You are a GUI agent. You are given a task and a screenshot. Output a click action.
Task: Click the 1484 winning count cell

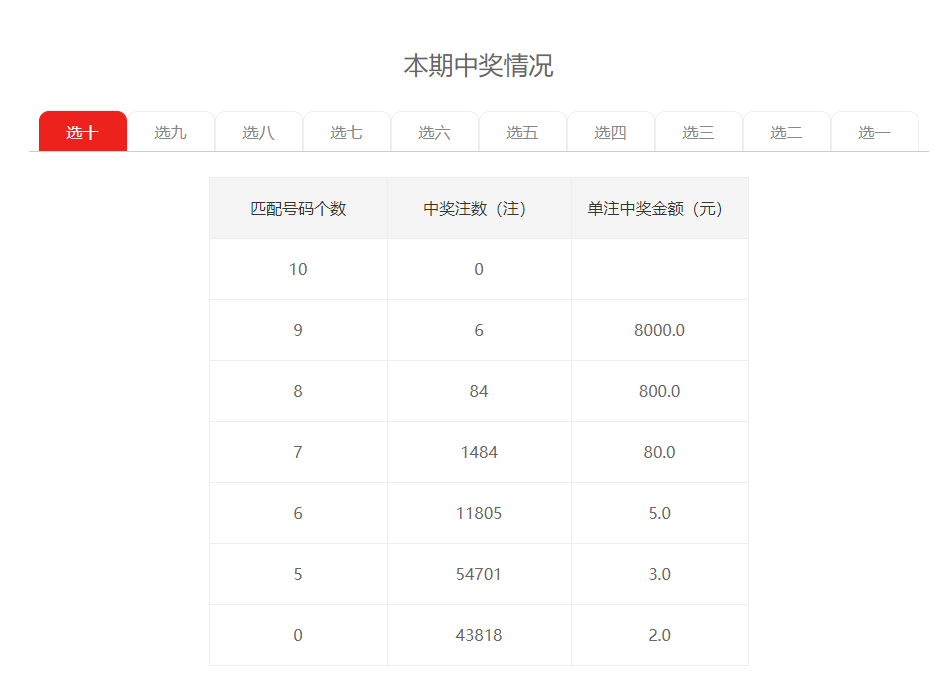479,452
